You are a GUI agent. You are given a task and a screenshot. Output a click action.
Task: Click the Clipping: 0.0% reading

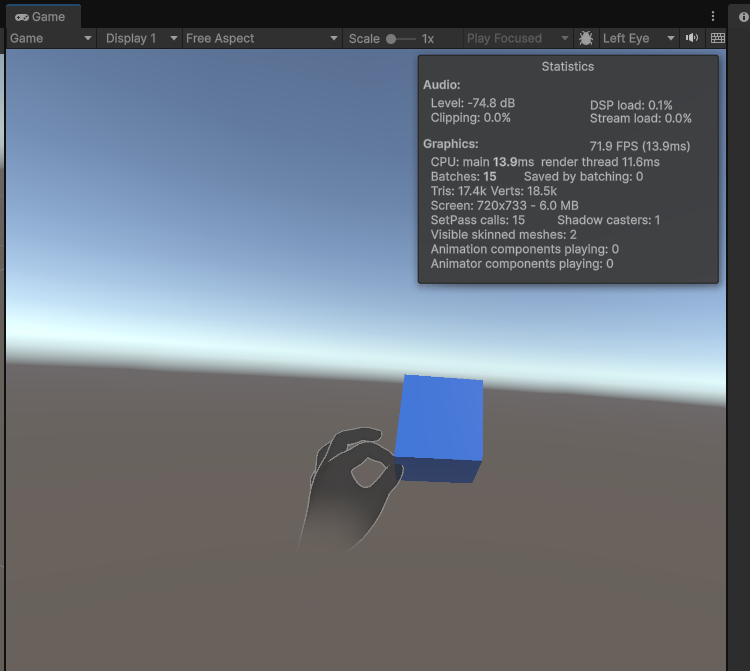pyautogui.click(x=470, y=118)
